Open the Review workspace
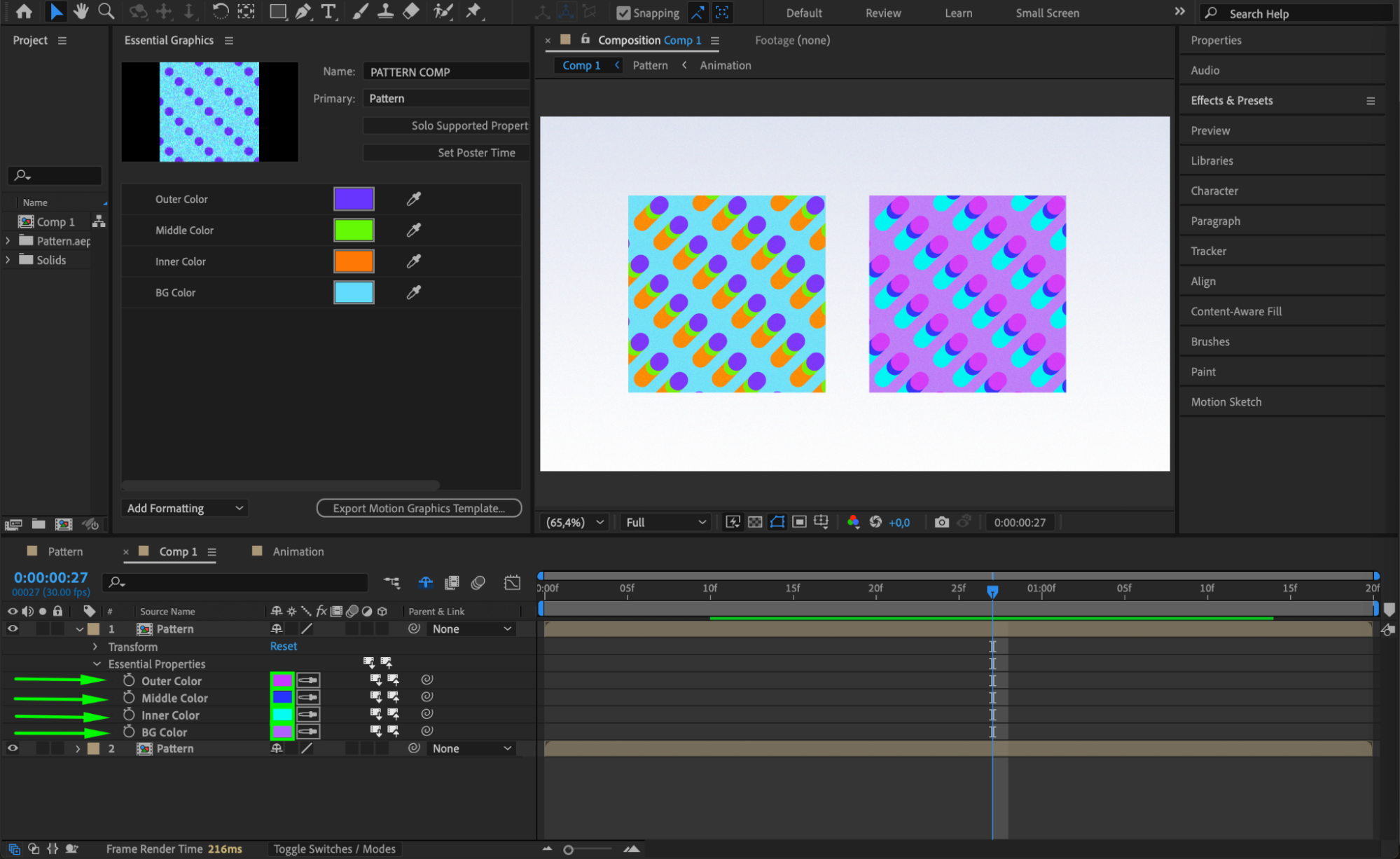1400x859 pixels. pyautogui.click(x=882, y=13)
